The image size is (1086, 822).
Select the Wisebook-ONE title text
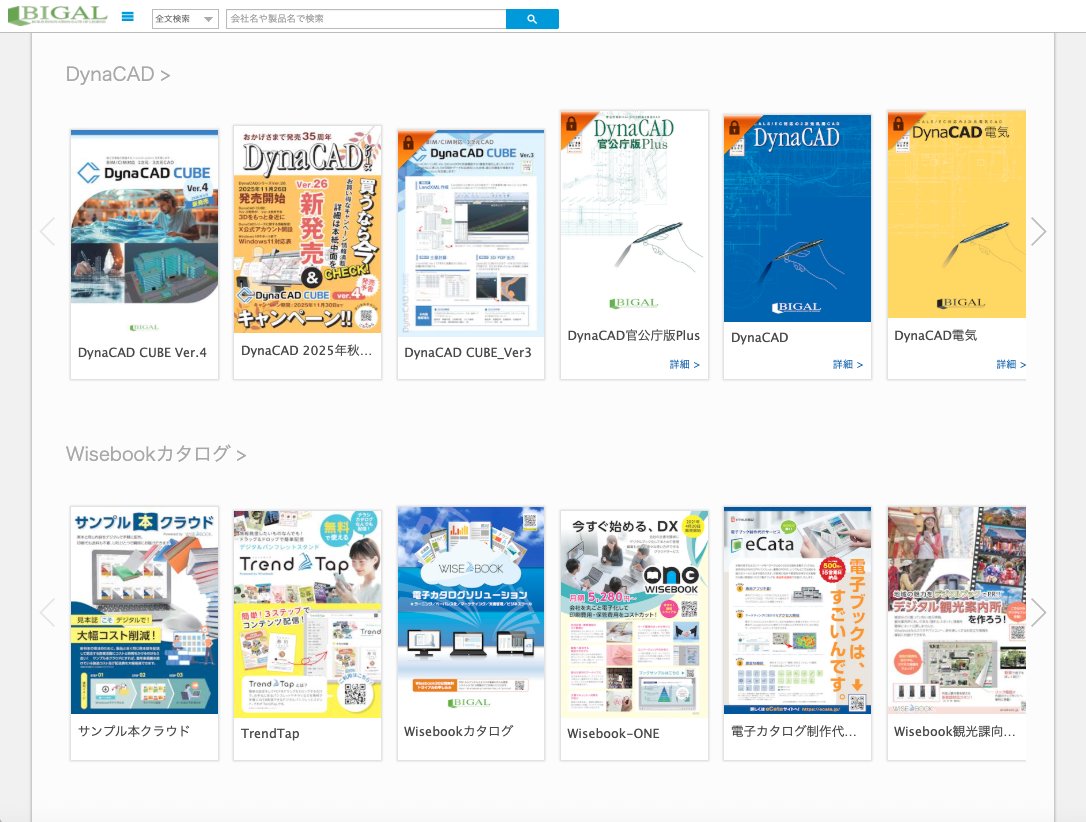coord(613,733)
